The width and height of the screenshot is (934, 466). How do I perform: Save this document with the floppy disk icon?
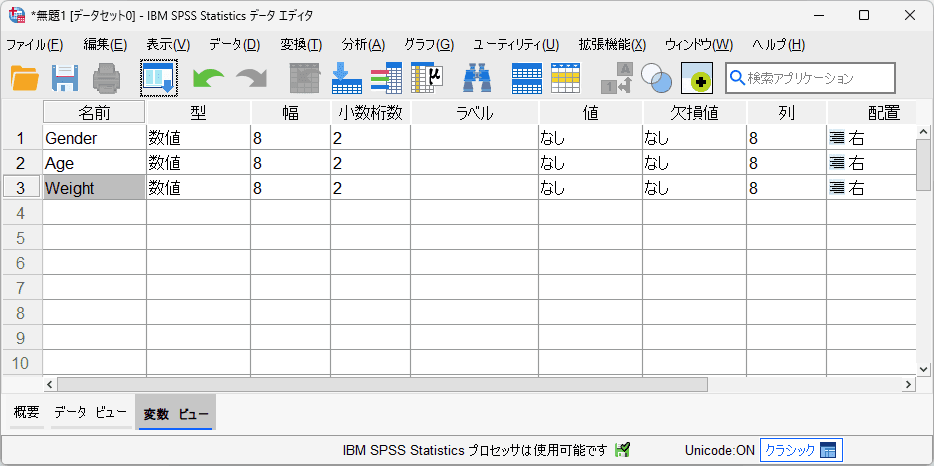66,78
